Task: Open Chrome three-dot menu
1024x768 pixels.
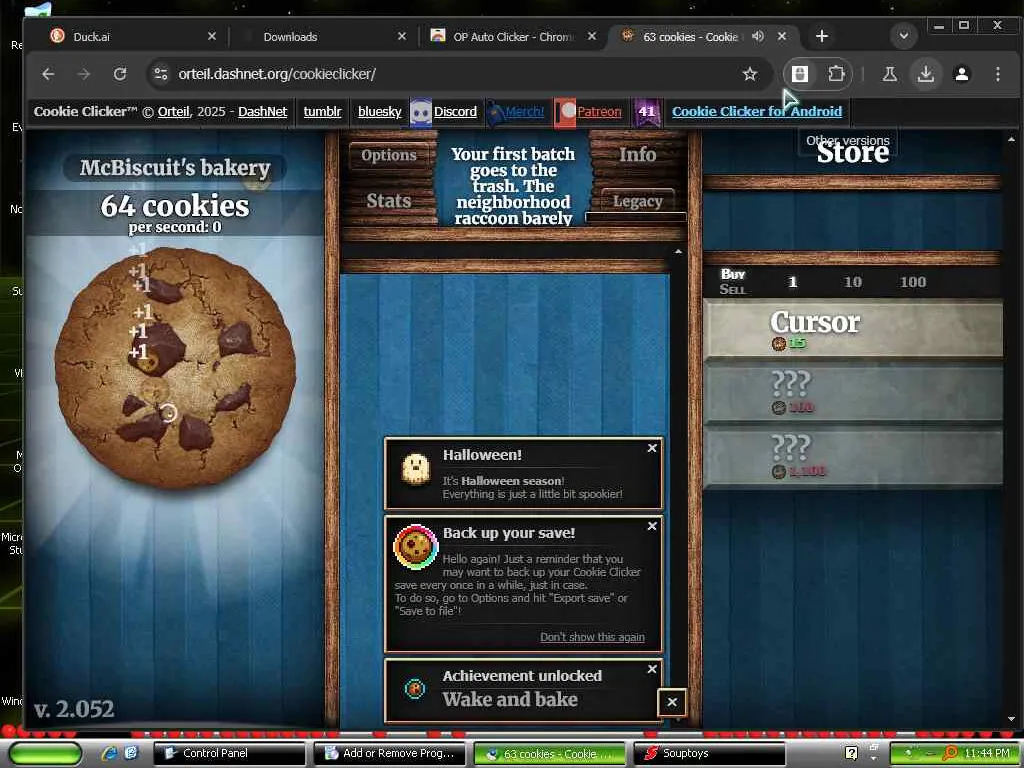Action: coord(997,74)
